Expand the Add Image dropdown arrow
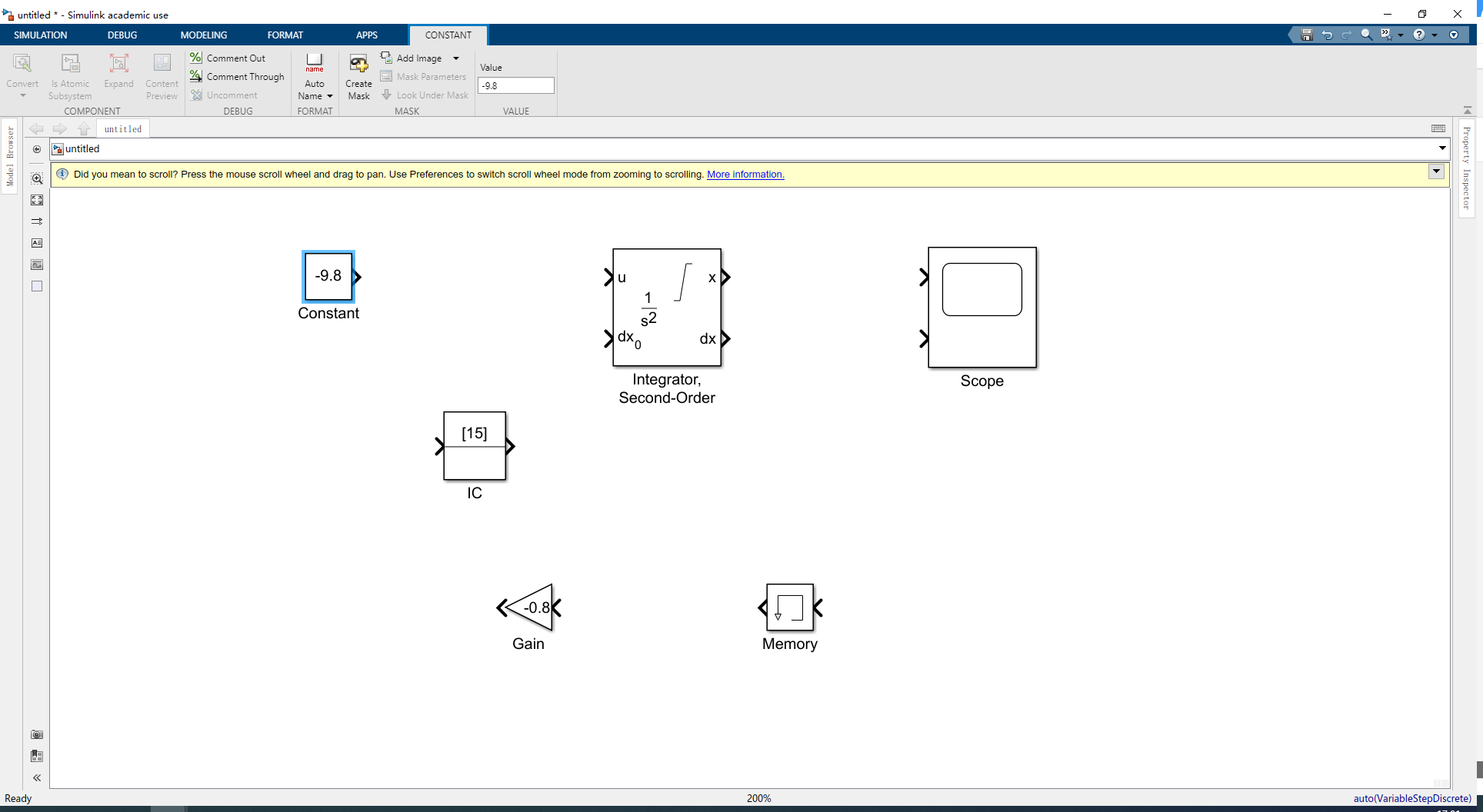The height and width of the screenshot is (812, 1483). point(456,58)
